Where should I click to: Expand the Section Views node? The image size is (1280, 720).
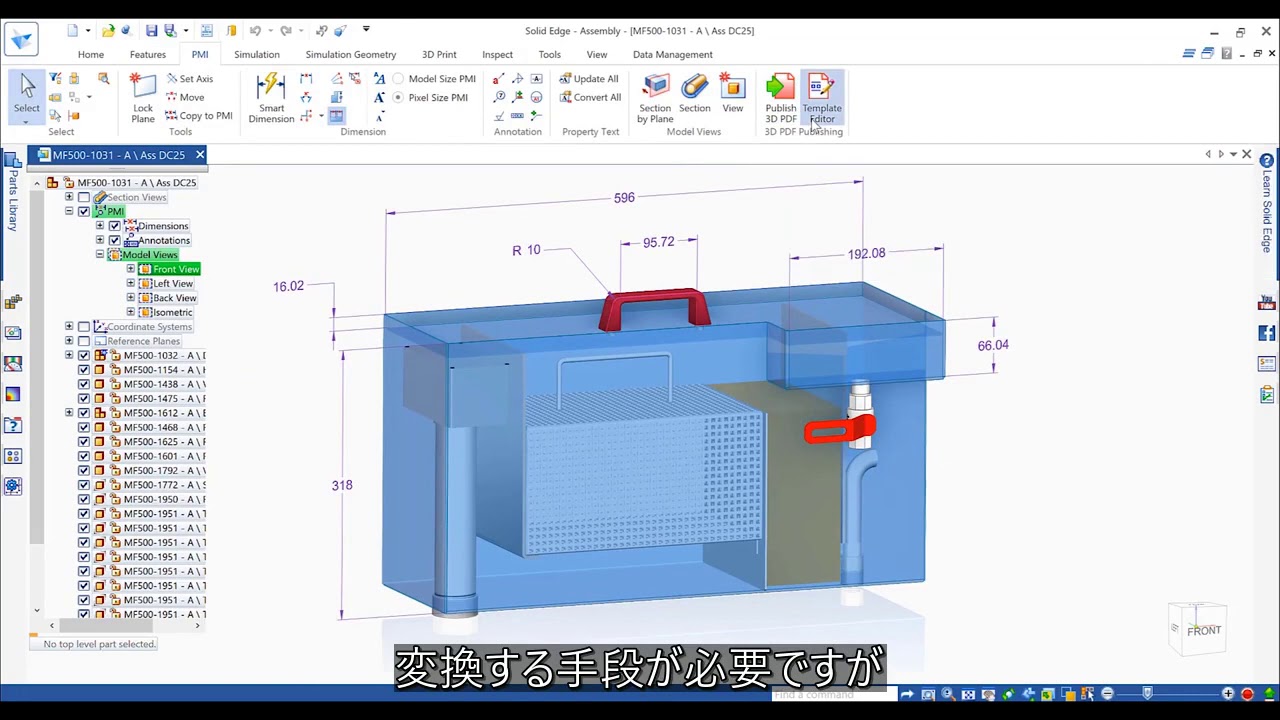[x=69, y=197]
